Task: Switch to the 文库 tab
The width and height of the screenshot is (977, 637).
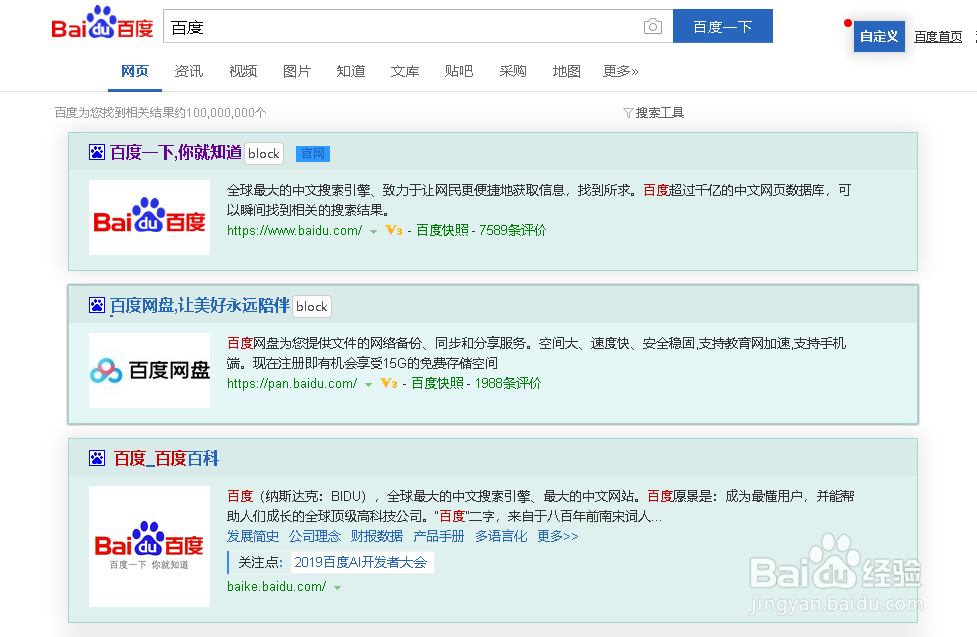Action: (405, 71)
